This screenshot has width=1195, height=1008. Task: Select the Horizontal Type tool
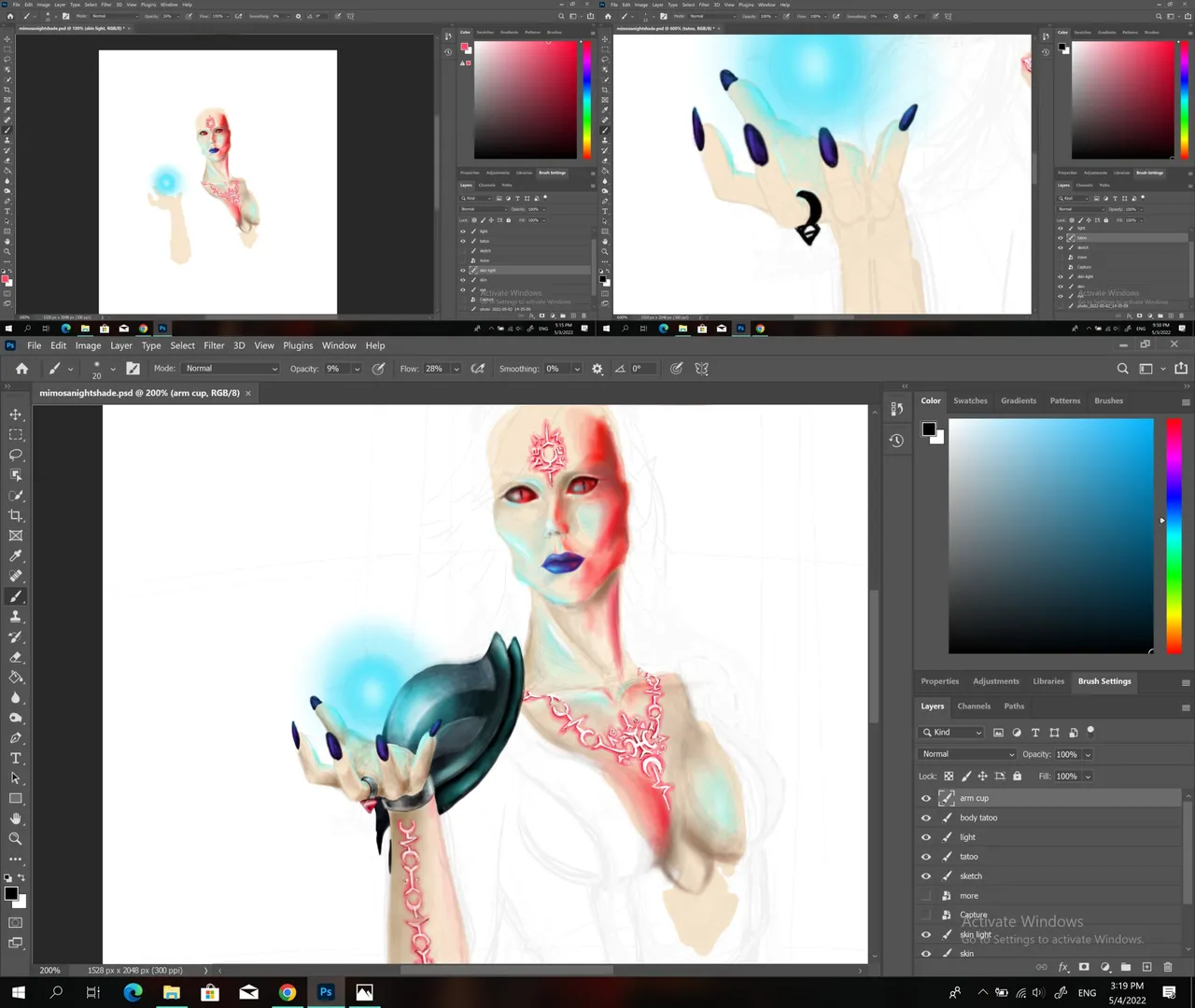pyautogui.click(x=16, y=758)
